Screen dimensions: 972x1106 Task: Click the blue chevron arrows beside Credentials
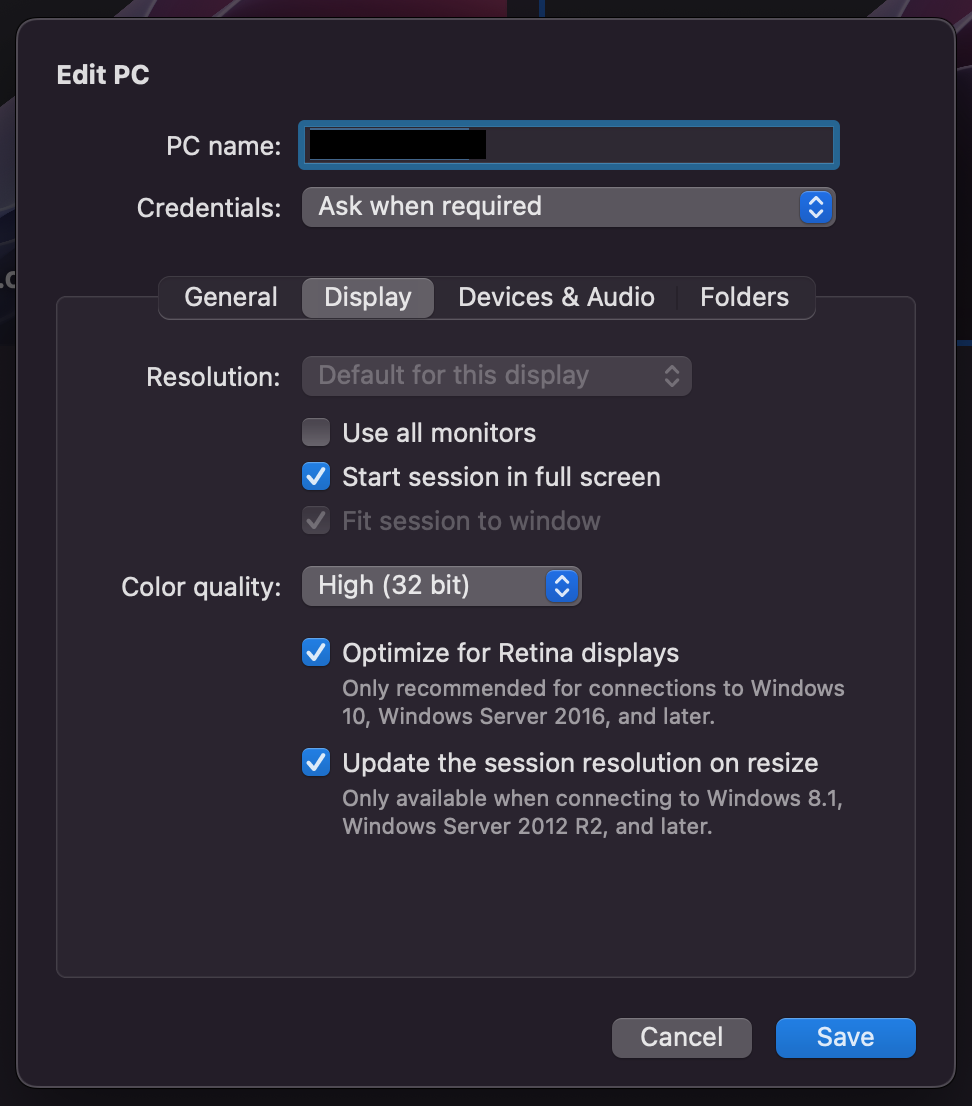coord(816,207)
